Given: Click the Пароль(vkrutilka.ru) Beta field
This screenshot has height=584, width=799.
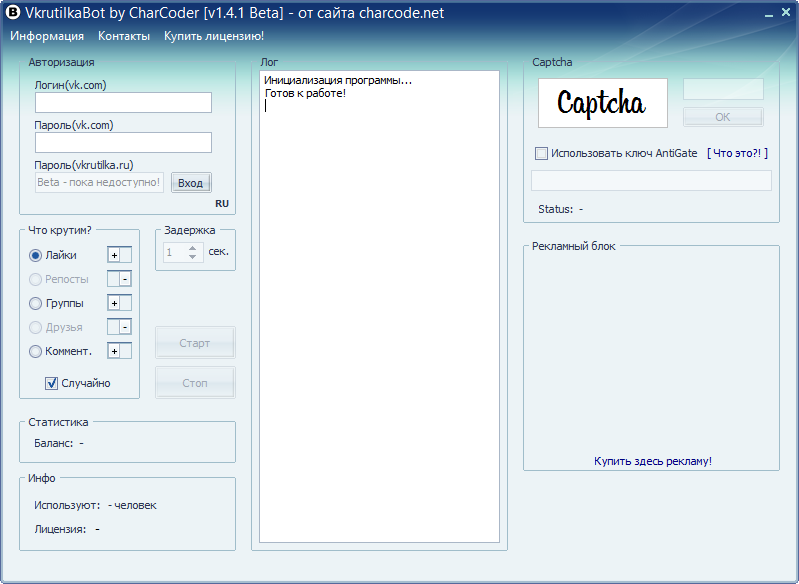Looking at the screenshot, I should (99, 182).
